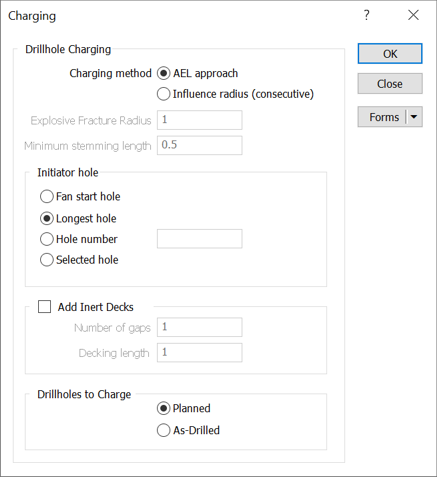Image resolution: width=437 pixels, height=477 pixels.
Task: Click the Close button
Action: [x=390, y=84]
